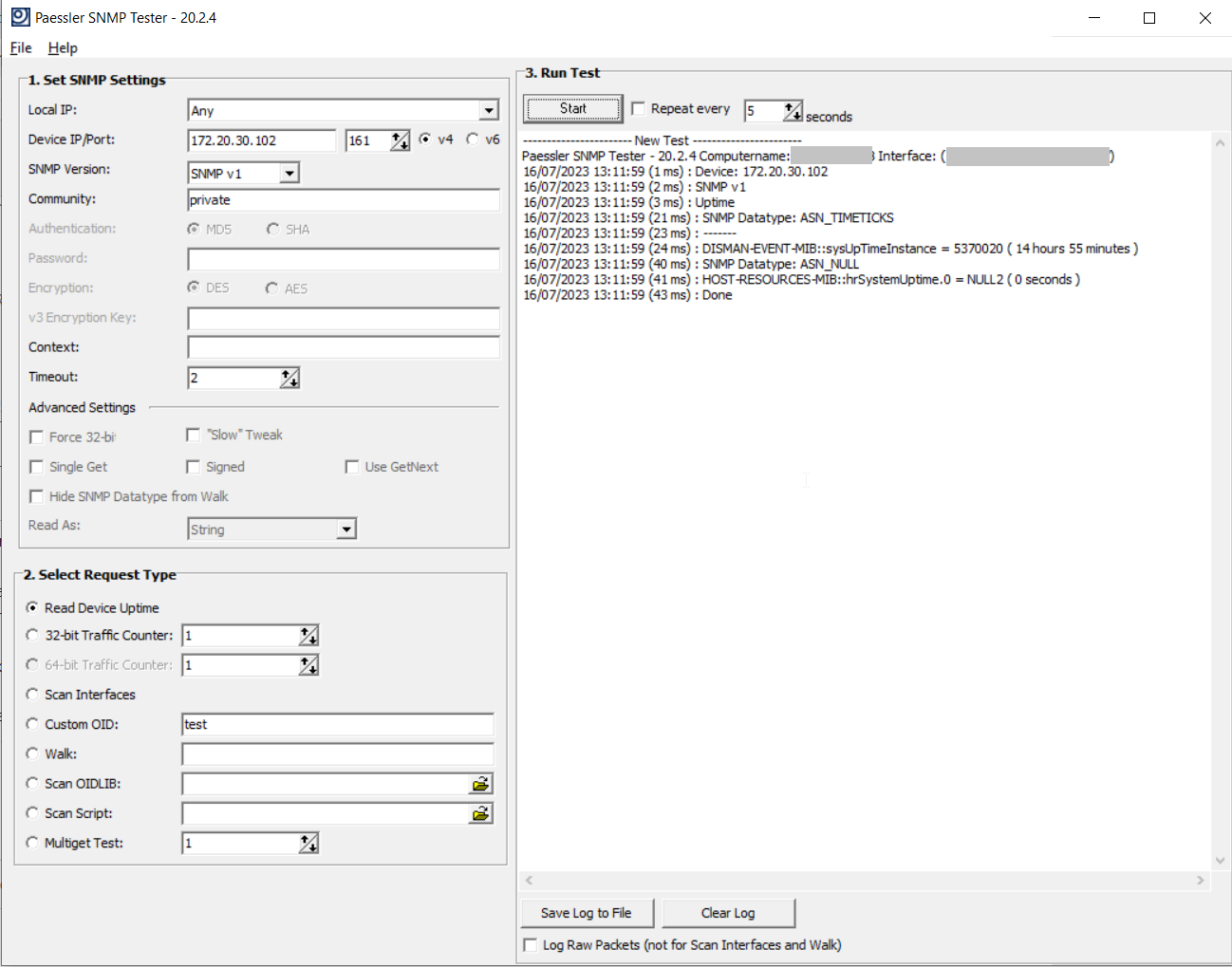Select 32-bit Traffic Counter request type

[x=32, y=635]
